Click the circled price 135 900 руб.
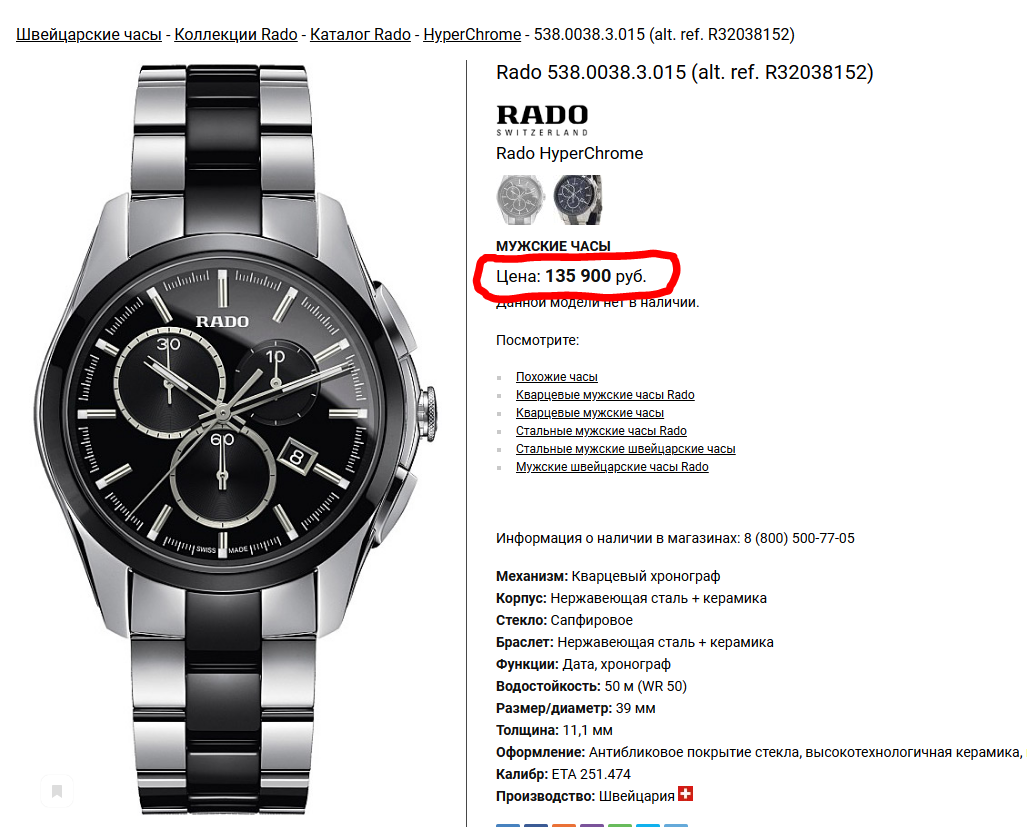 pos(595,276)
